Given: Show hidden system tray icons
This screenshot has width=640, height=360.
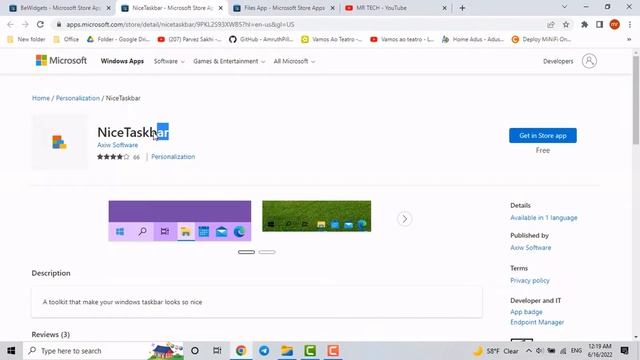Looking at the screenshot, I should point(529,351).
